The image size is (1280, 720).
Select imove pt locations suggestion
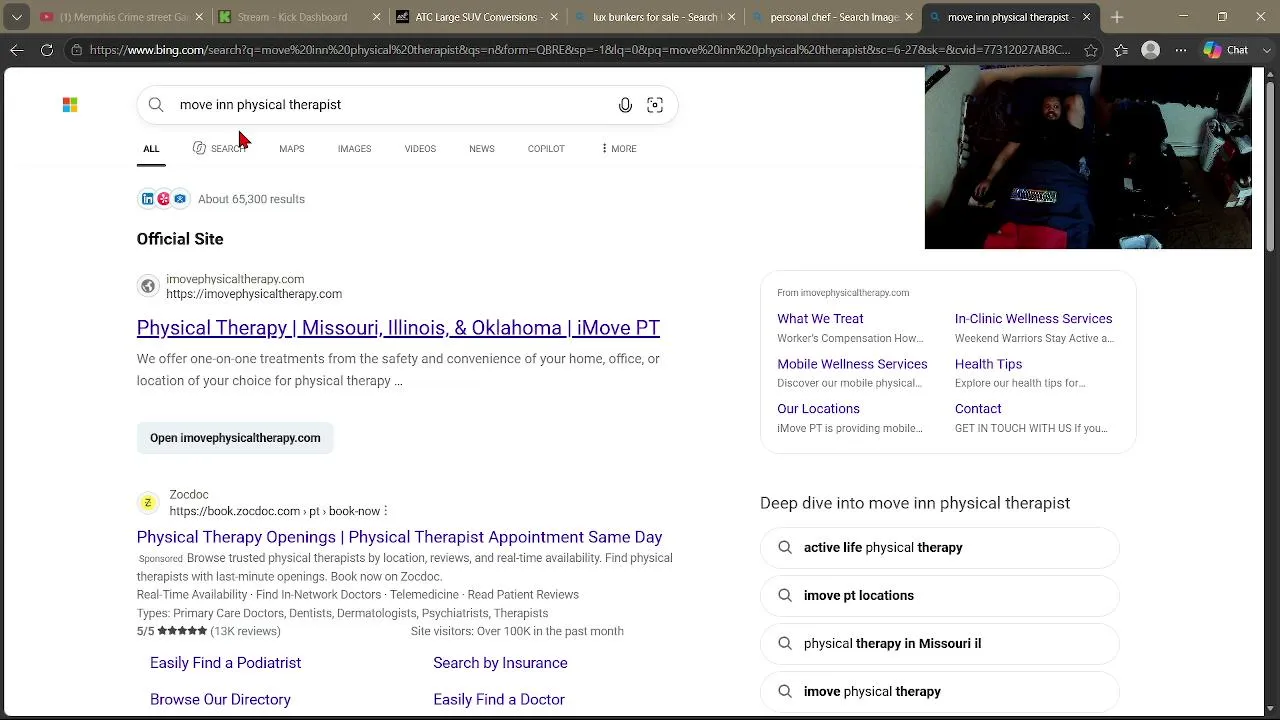(940, 596)
